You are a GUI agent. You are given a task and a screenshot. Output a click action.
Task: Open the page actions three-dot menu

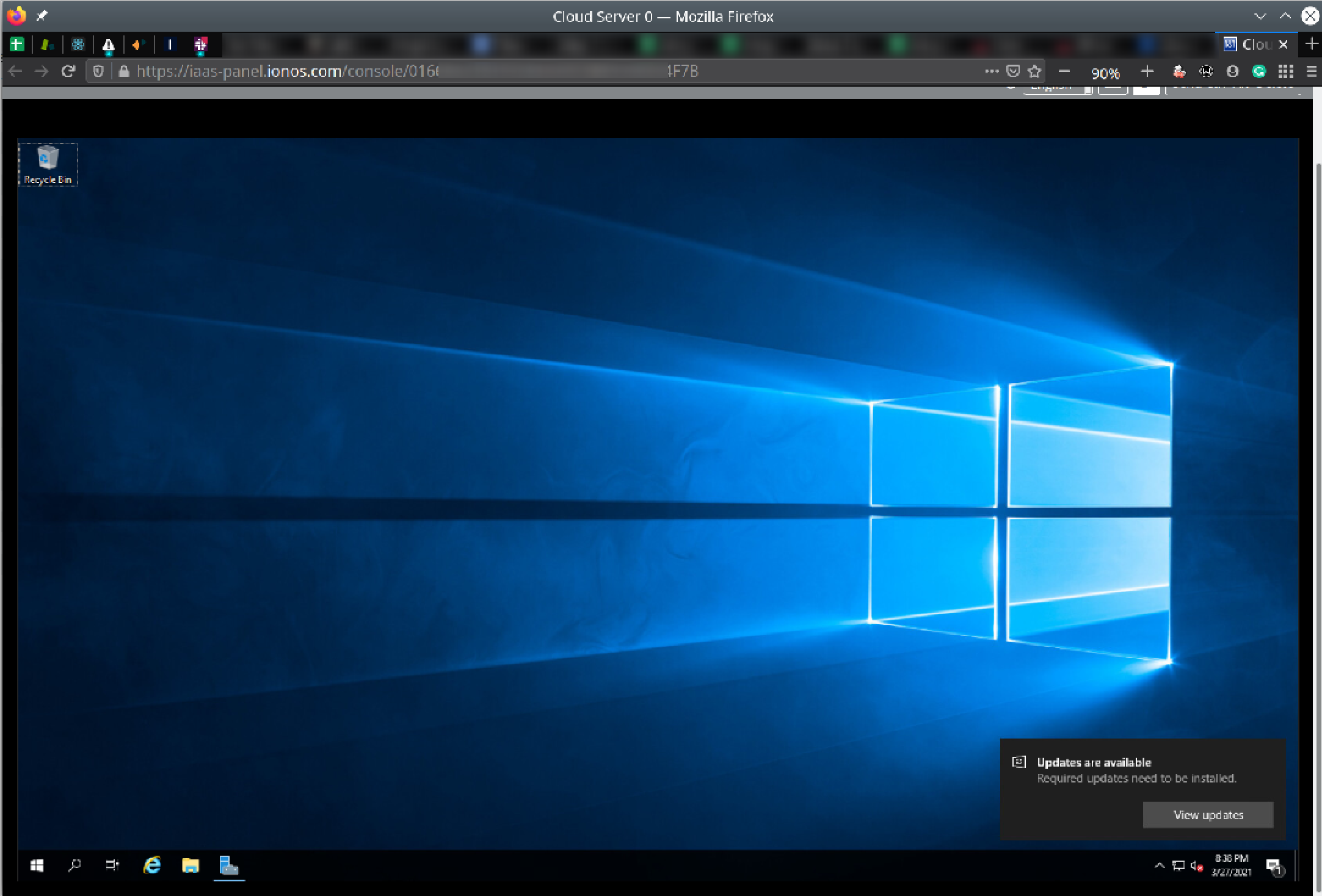(992, 71)
